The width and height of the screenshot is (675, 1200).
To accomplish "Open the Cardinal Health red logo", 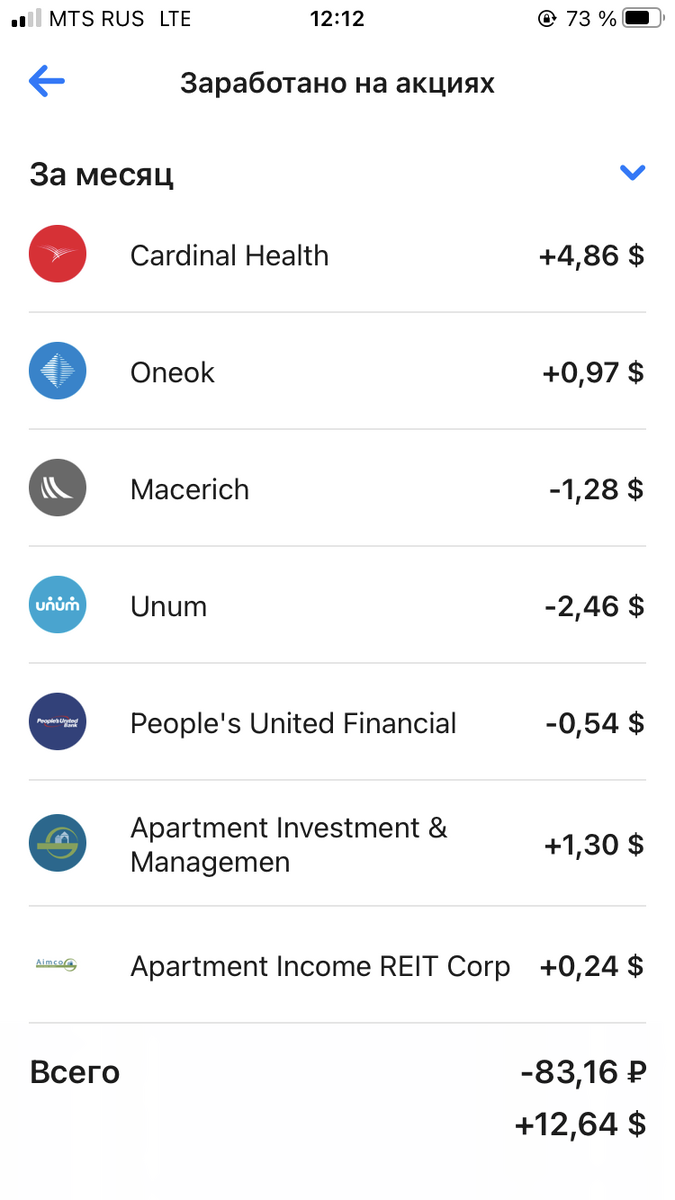I will point(58,254).
